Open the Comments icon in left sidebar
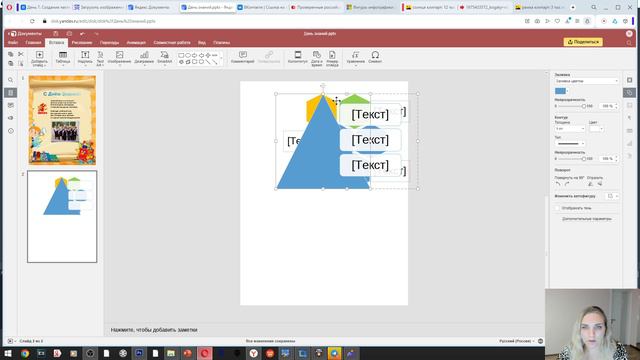This screenshot has width=640, height=360. tap(11, 105)
